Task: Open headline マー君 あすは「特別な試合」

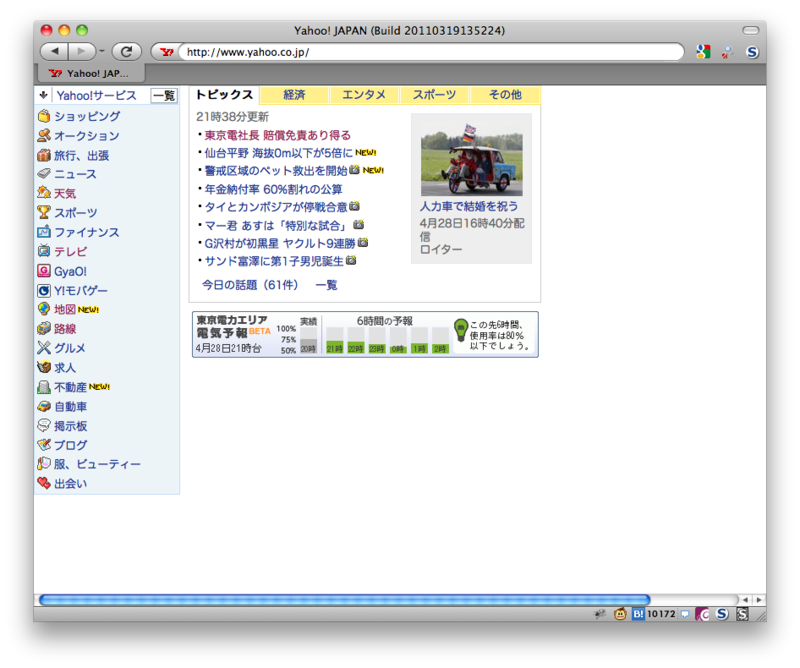Action: pyautogui.click(x=278, y=226)
